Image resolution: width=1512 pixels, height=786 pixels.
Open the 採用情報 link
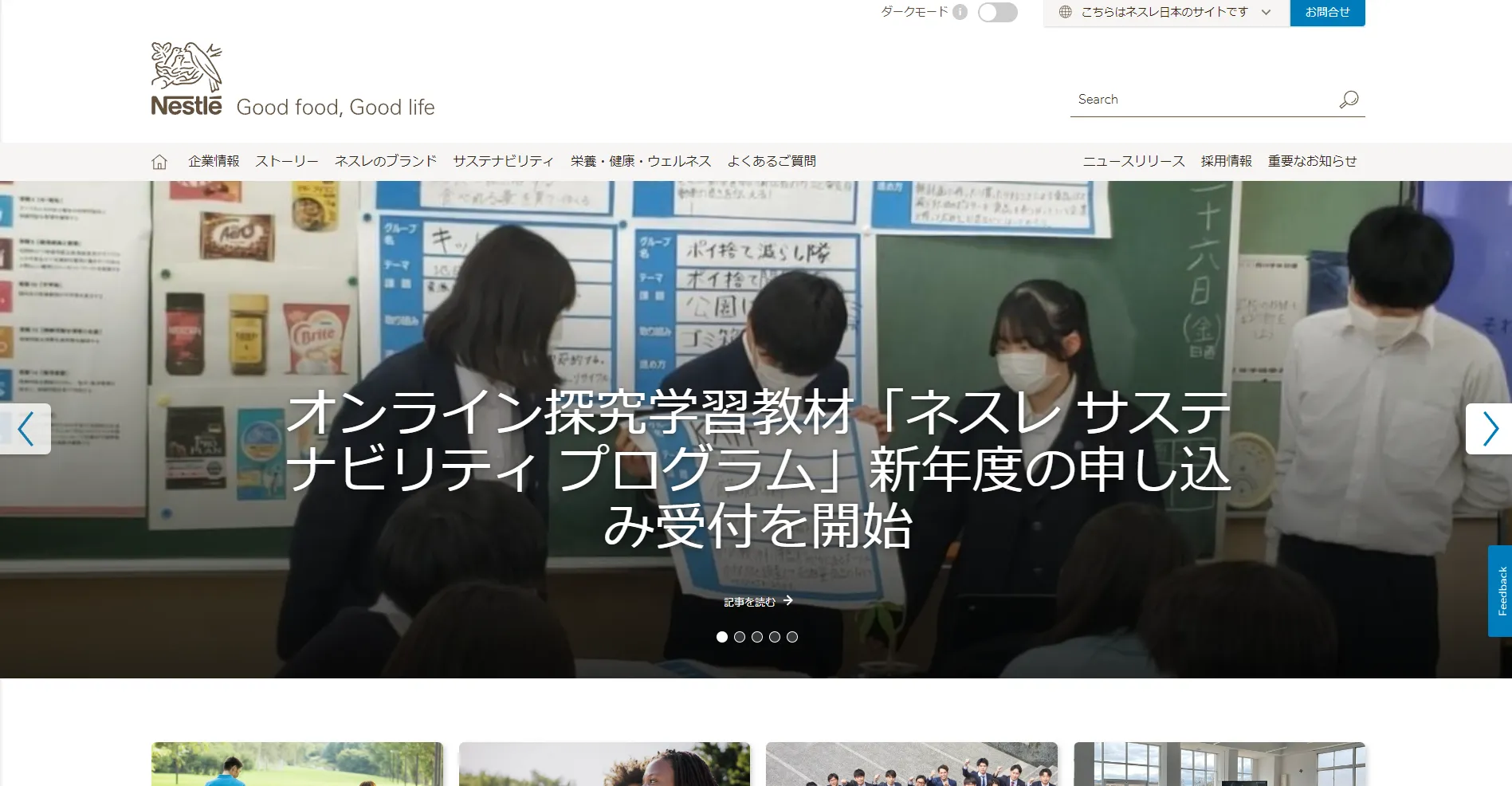1226,161
